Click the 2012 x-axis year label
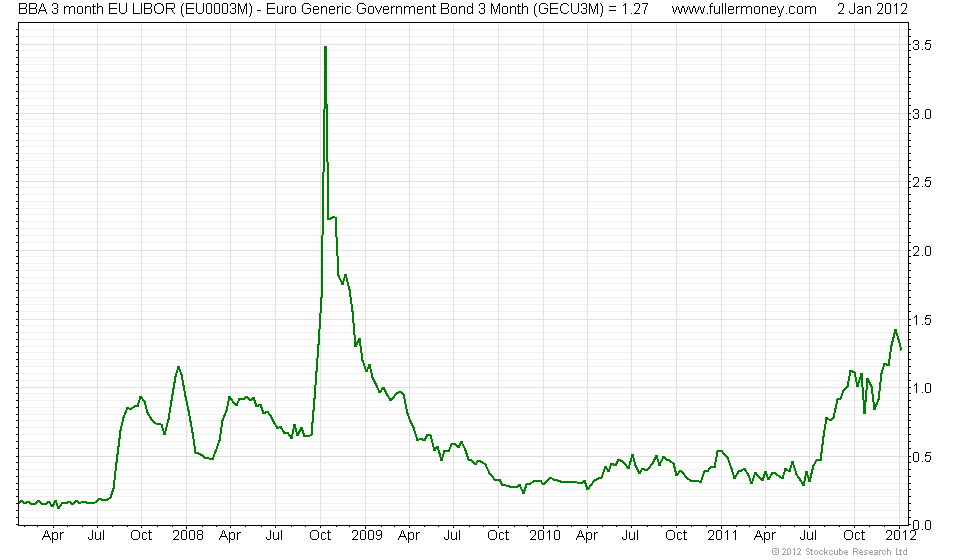 click(x=901, y=536)
